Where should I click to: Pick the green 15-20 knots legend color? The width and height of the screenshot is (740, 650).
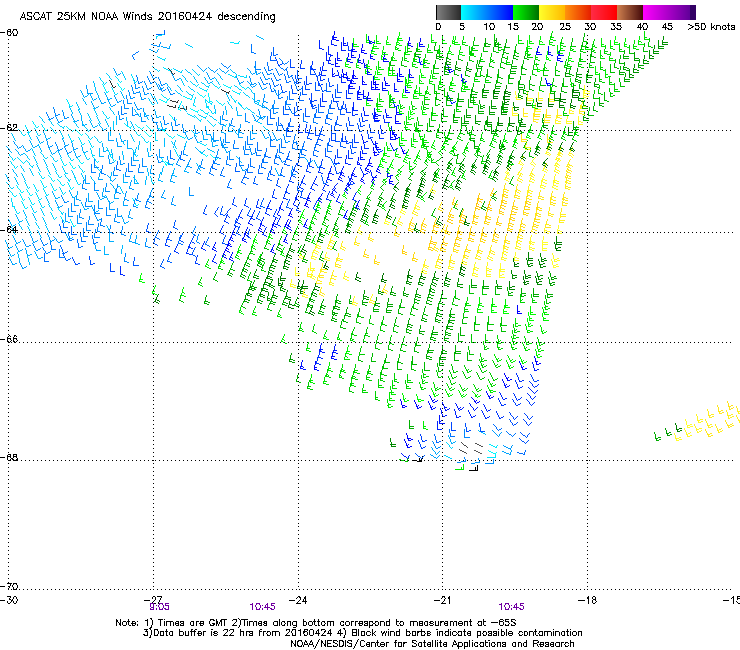(526, 12)
